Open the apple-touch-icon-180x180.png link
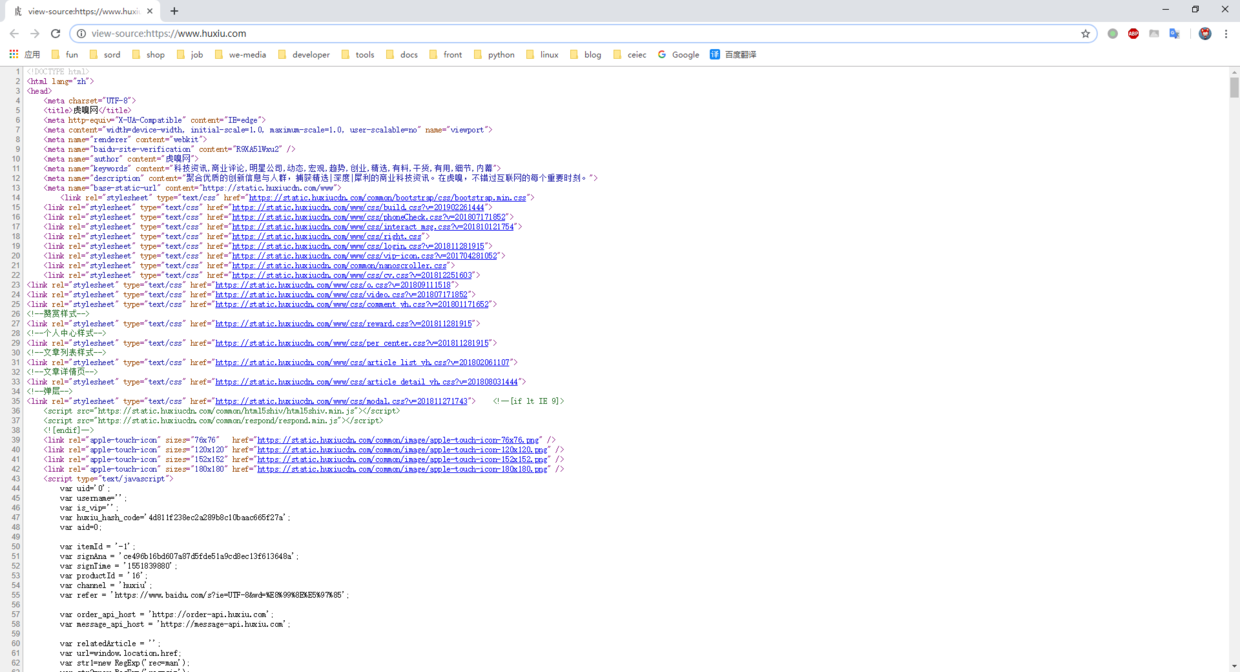1240x672 pixels. pos(403,469)
